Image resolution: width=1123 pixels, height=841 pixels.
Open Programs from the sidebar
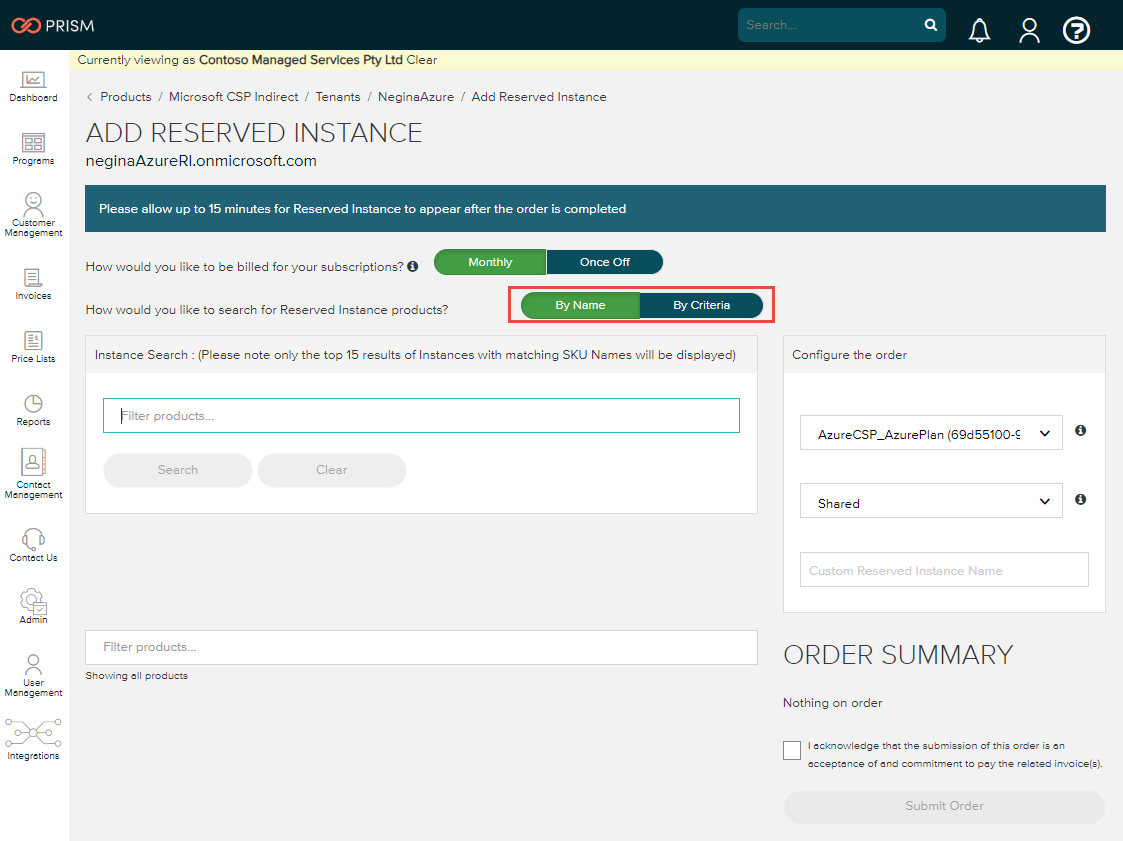(x=33, y=149)
